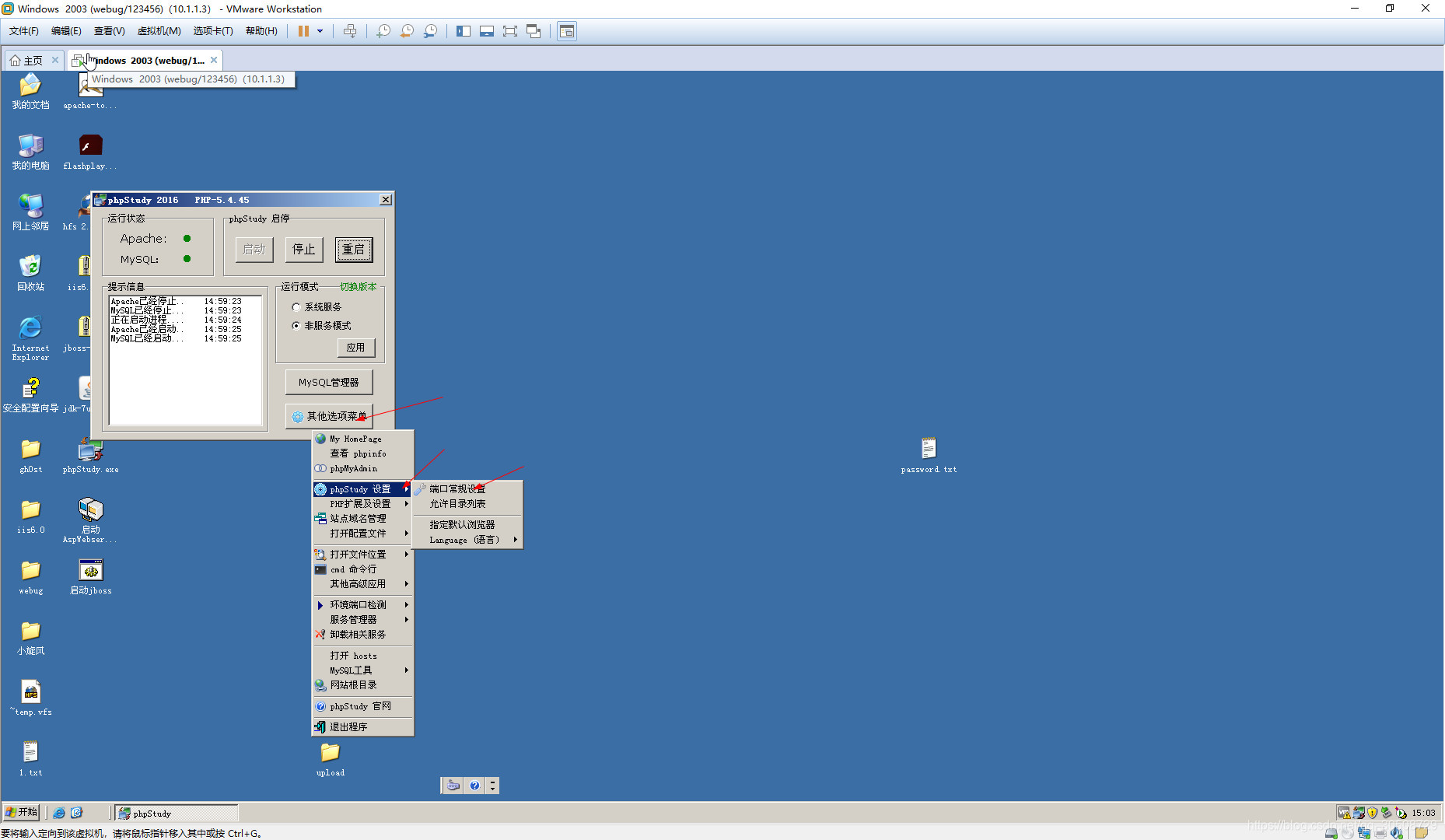Click the MySQL管理器 button
The width and height of the screenshot is (1445, 840).
coord(329,383)
